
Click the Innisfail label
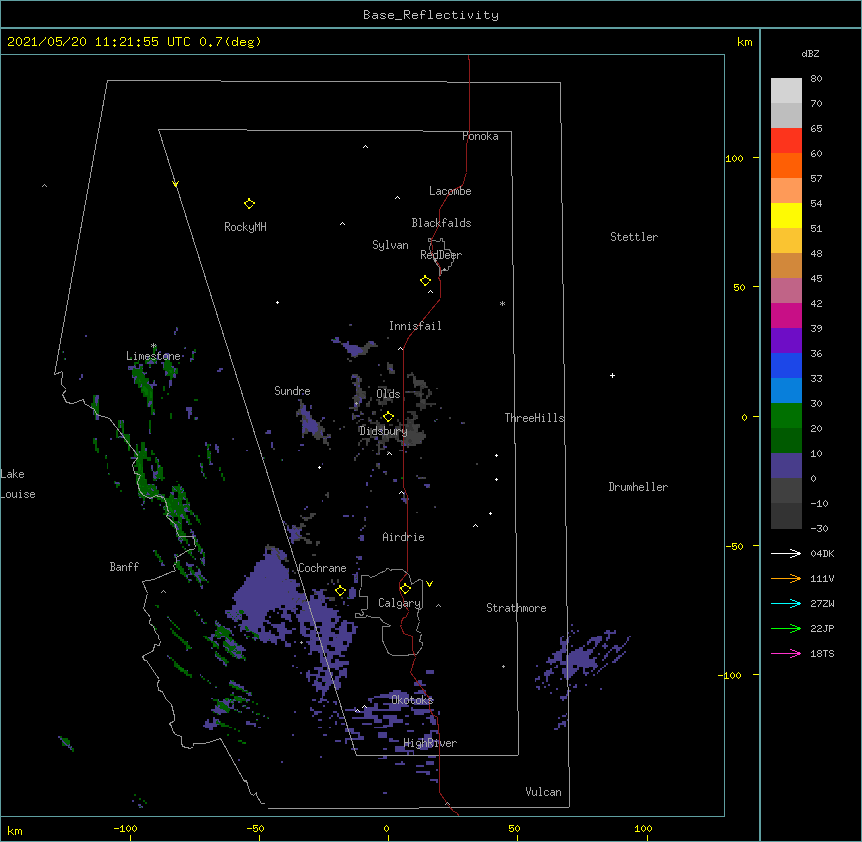[x=415, y=326]
